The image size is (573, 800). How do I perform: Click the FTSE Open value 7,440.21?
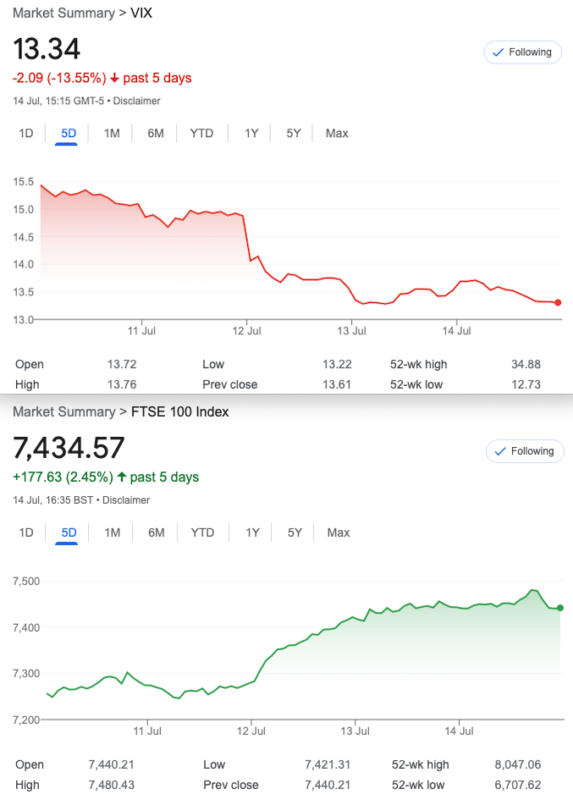[x=111, y=765]
